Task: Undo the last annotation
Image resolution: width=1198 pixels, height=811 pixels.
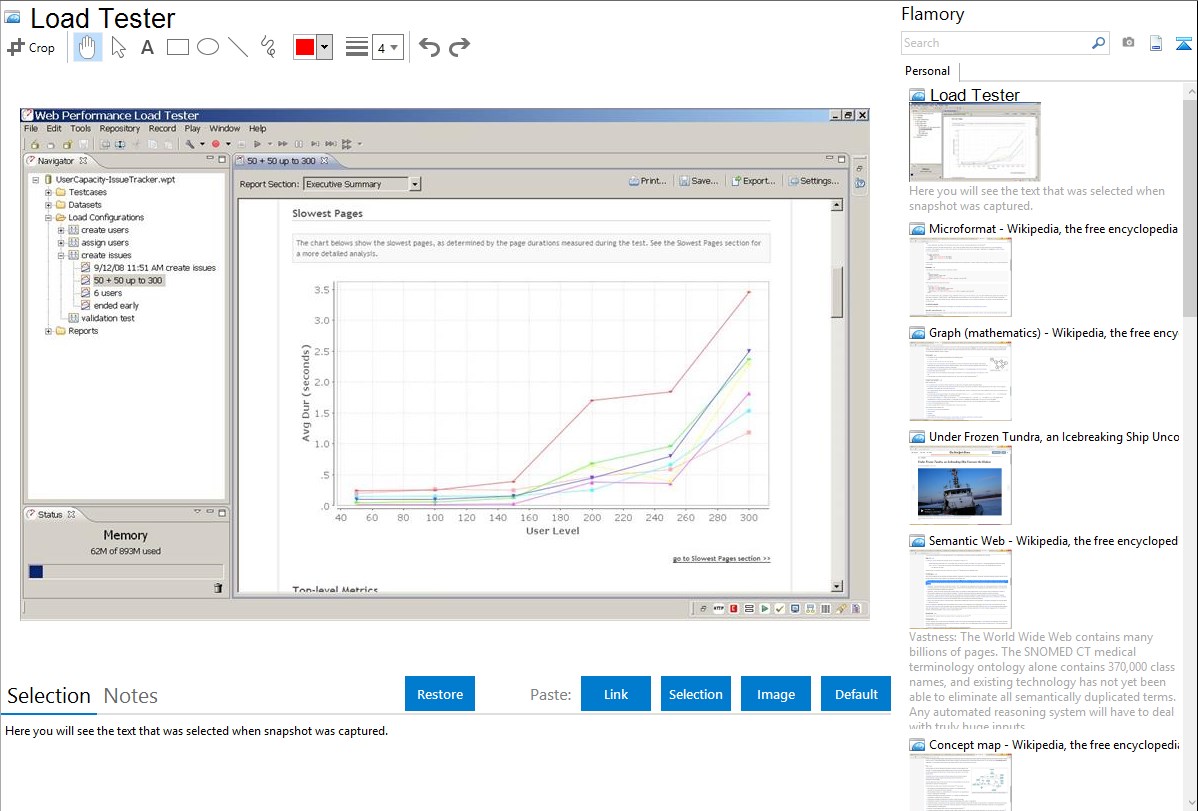Action: tap(429, 47)
